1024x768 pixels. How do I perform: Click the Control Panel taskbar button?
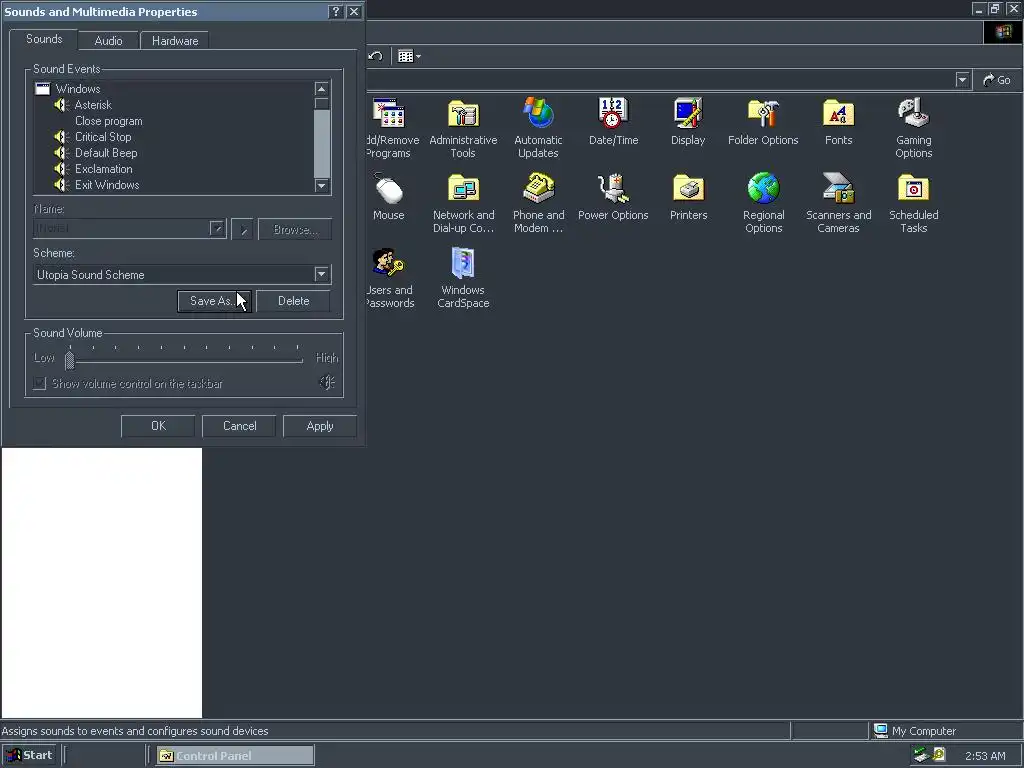pos(235,756)
